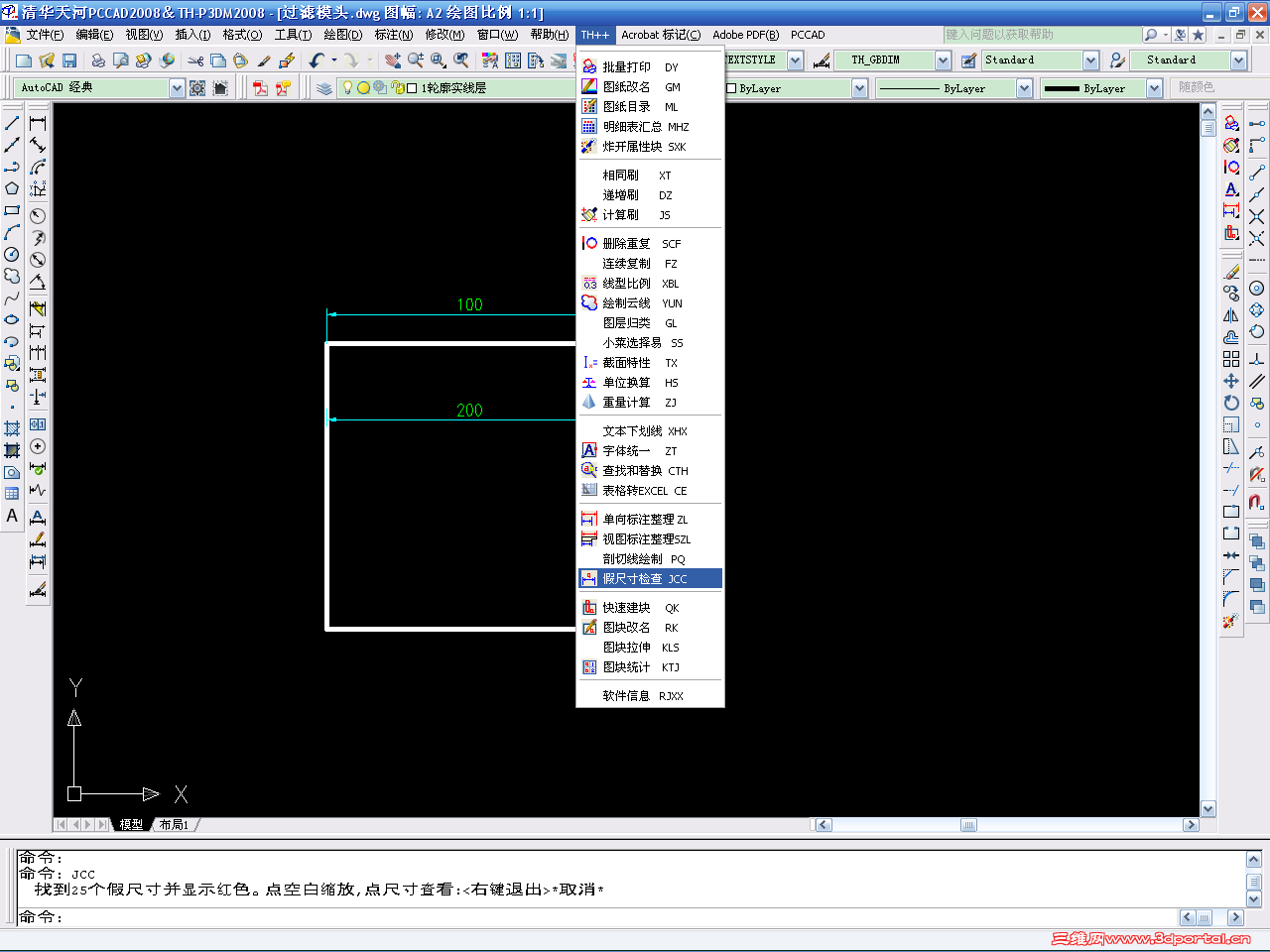This screenshot has width=1270, height=952.
Task: Open the ByLayer color control dropdown
Action: coord(859,88)
